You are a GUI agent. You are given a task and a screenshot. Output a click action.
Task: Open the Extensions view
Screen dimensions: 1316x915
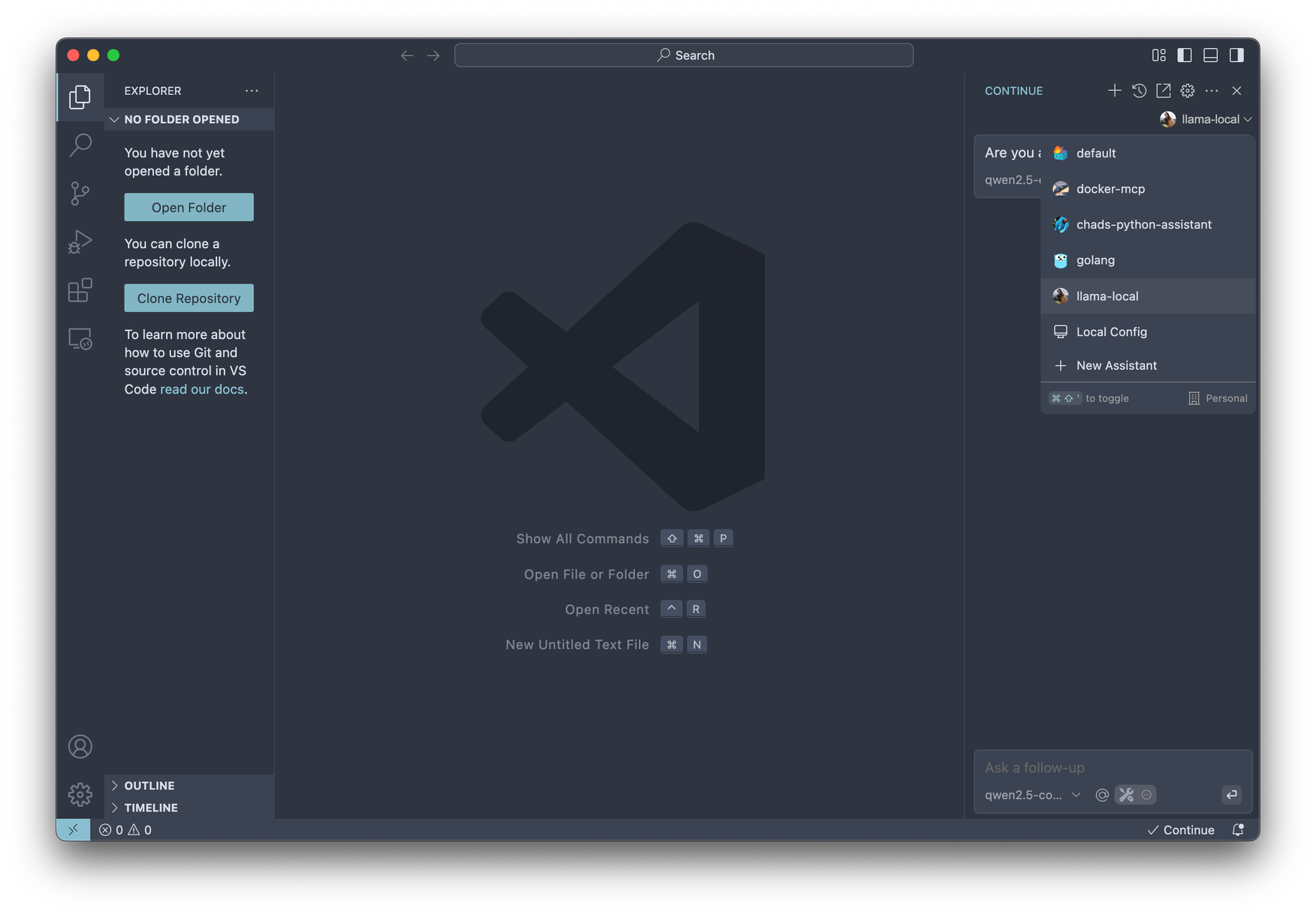pyautogui.click(x=80, y=290)
